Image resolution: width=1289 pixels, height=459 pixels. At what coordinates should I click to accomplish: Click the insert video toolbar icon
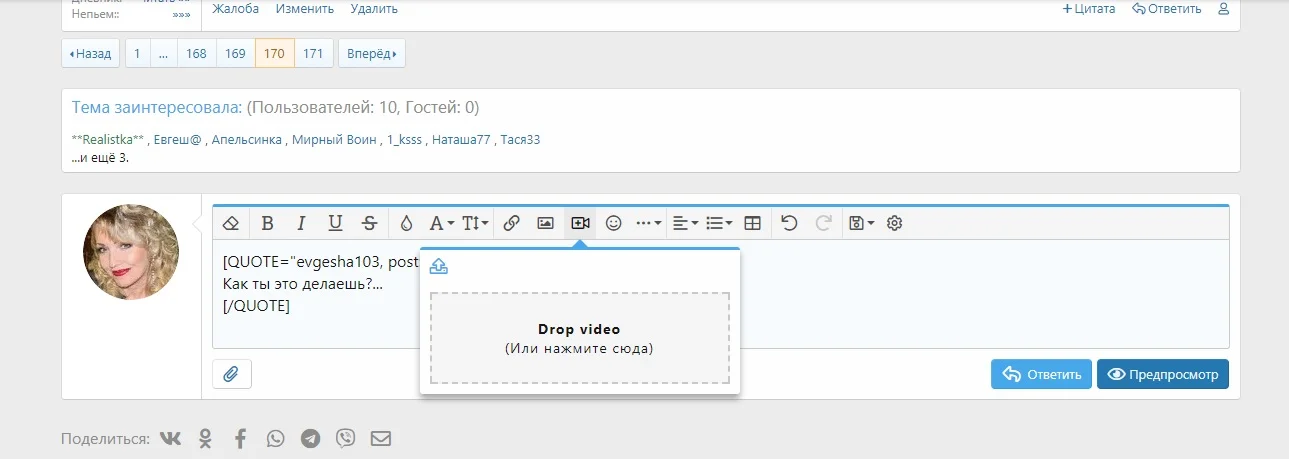pos(580,223)
